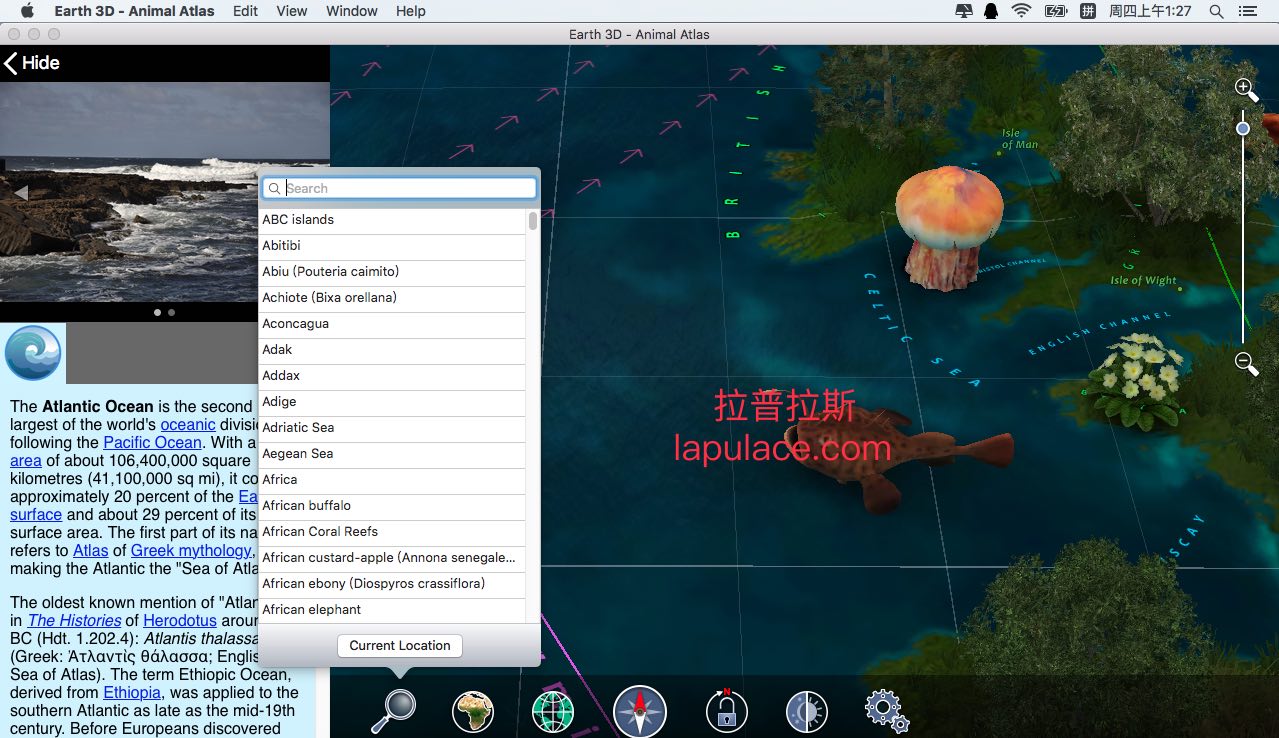
Task: Click the magnifying glass search tool
Action: click(x=392, y=710)
